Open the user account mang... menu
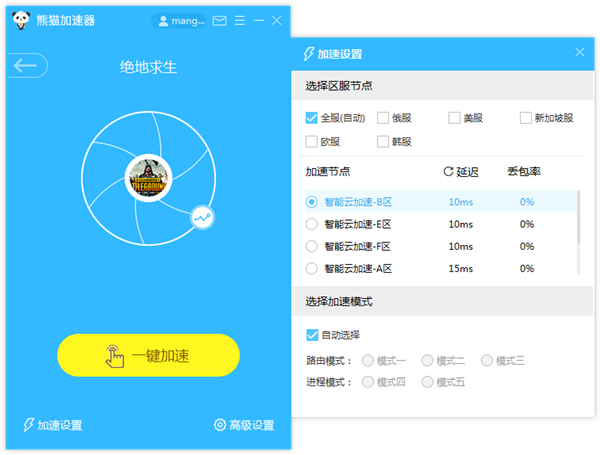 [x=179, y=20]
